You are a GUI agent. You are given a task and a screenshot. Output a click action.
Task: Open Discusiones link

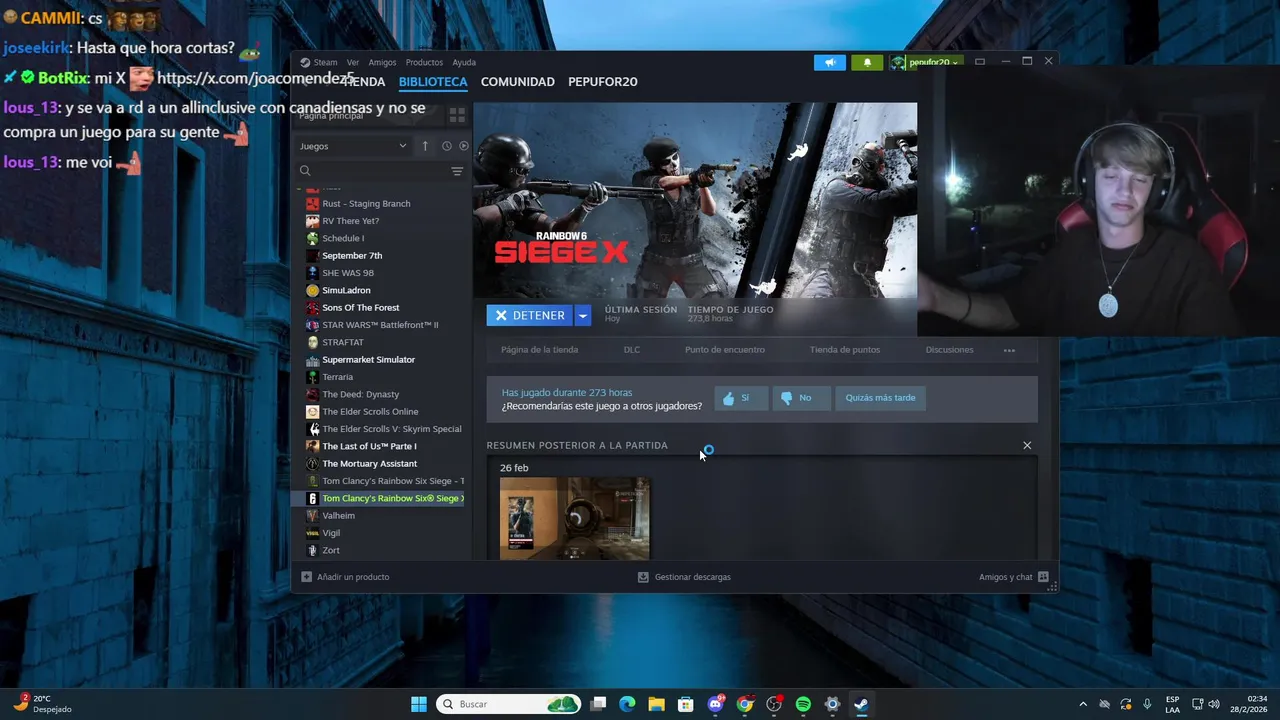(x=949, y=350)
